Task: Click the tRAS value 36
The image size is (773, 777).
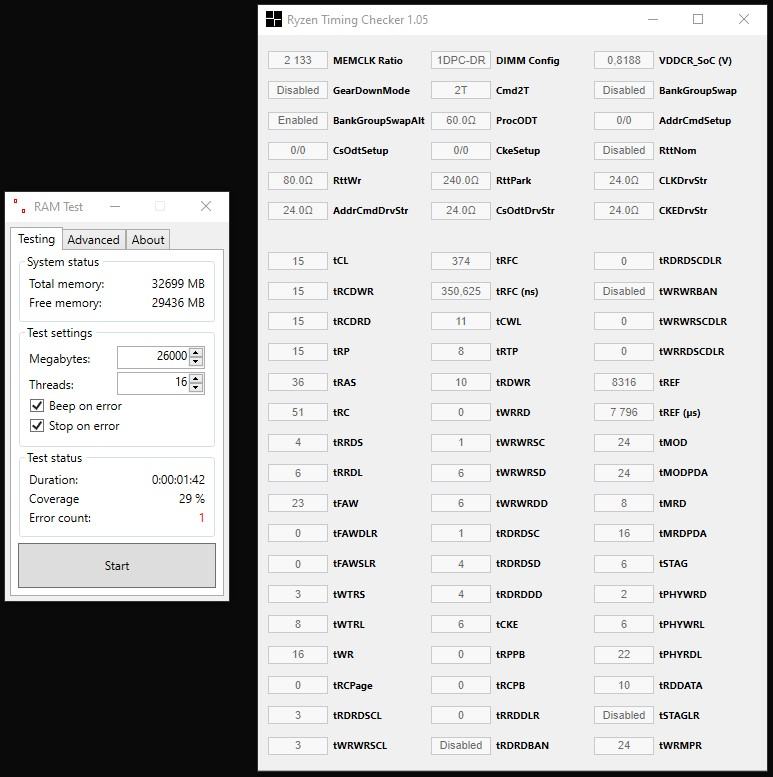Action: click(298, 382)
